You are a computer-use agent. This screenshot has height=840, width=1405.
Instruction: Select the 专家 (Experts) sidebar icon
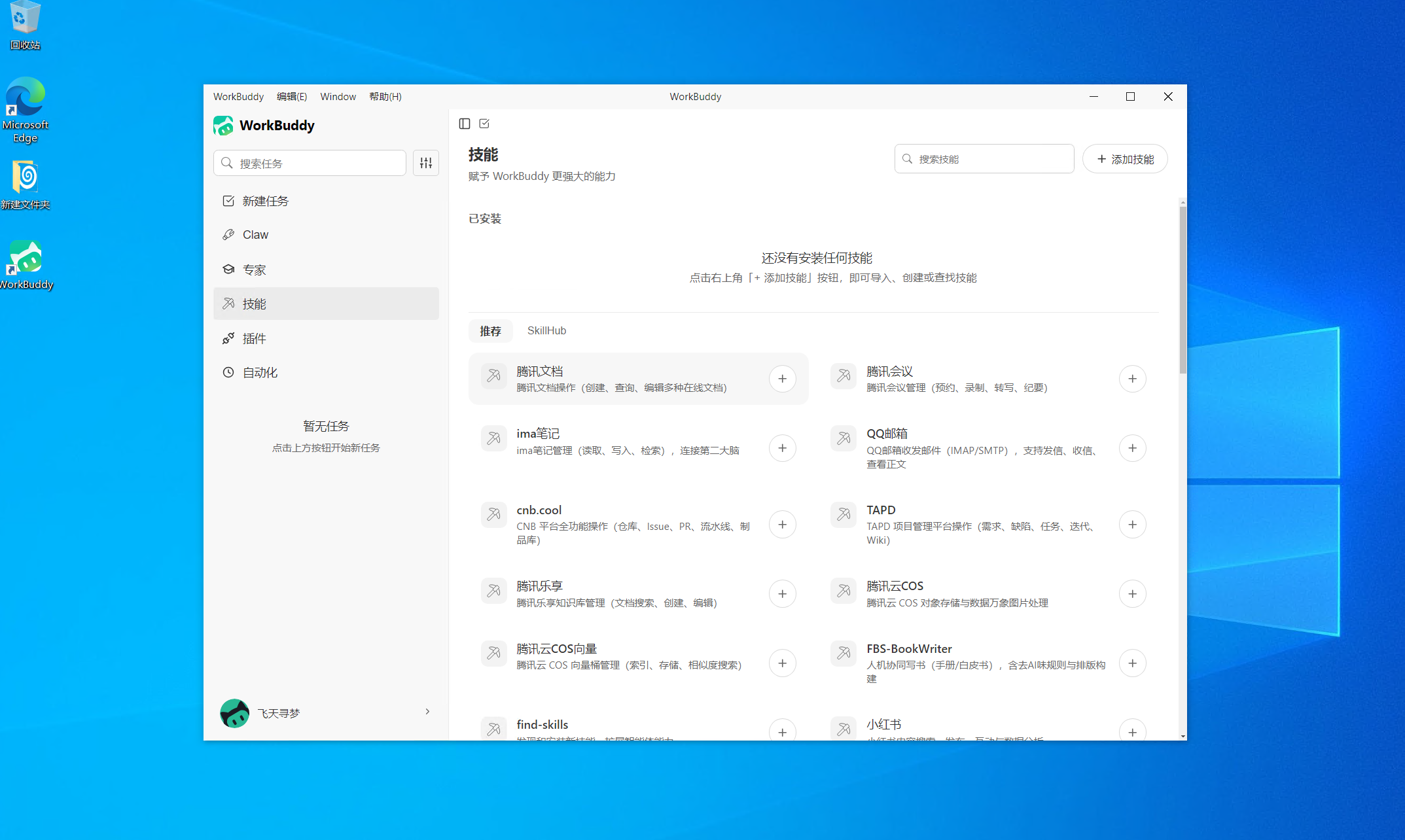tap(228, 269)
